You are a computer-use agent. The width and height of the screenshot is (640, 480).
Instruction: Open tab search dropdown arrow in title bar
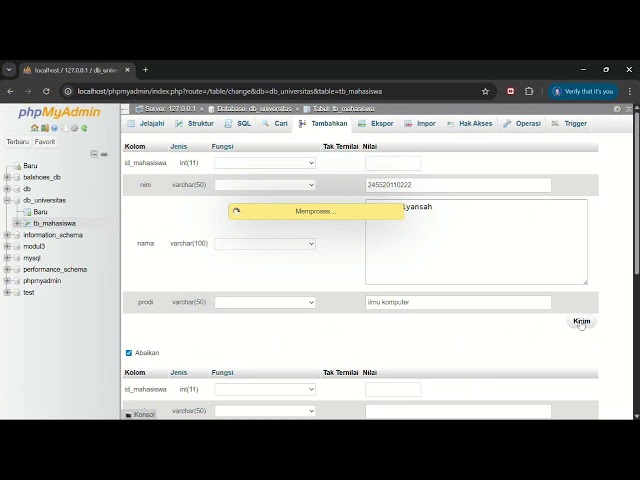tap(9, 70)
